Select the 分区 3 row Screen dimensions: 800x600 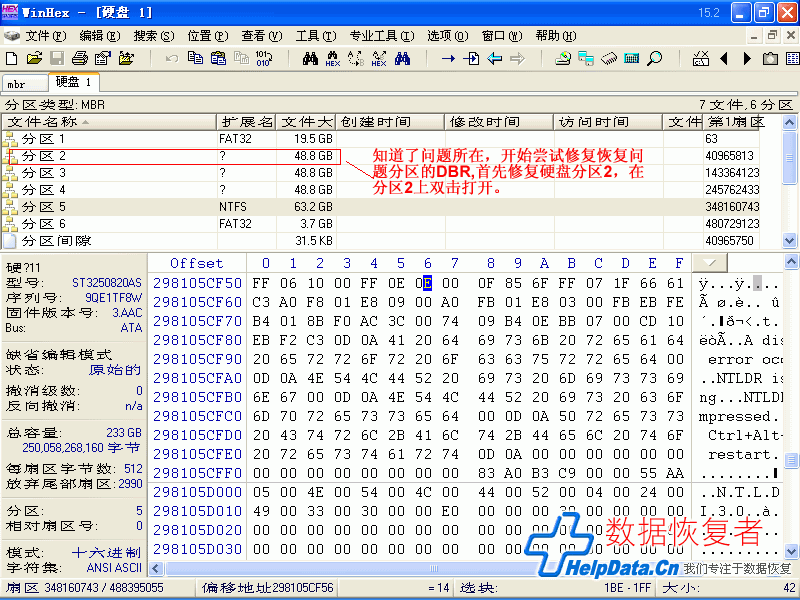click(x=381, y=173)
